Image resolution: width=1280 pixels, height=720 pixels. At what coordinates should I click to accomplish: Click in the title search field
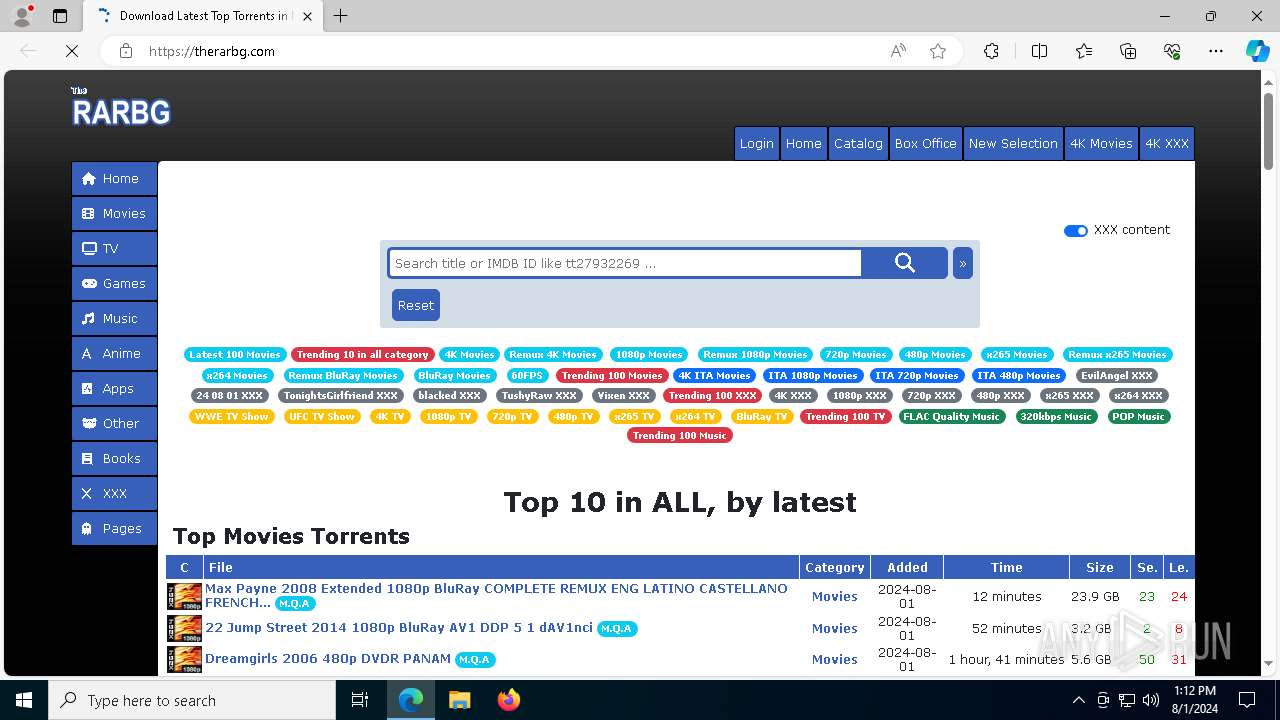625,263
